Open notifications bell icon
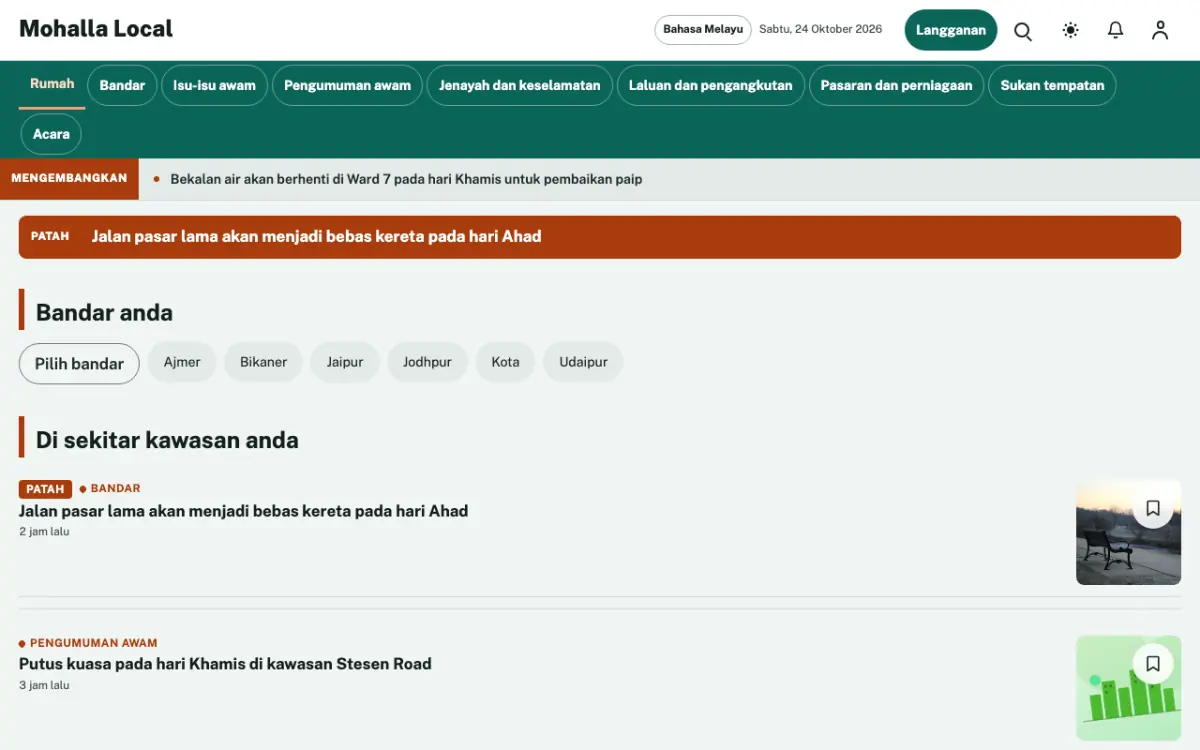The image size is (1200, 750). (1116, 30)
